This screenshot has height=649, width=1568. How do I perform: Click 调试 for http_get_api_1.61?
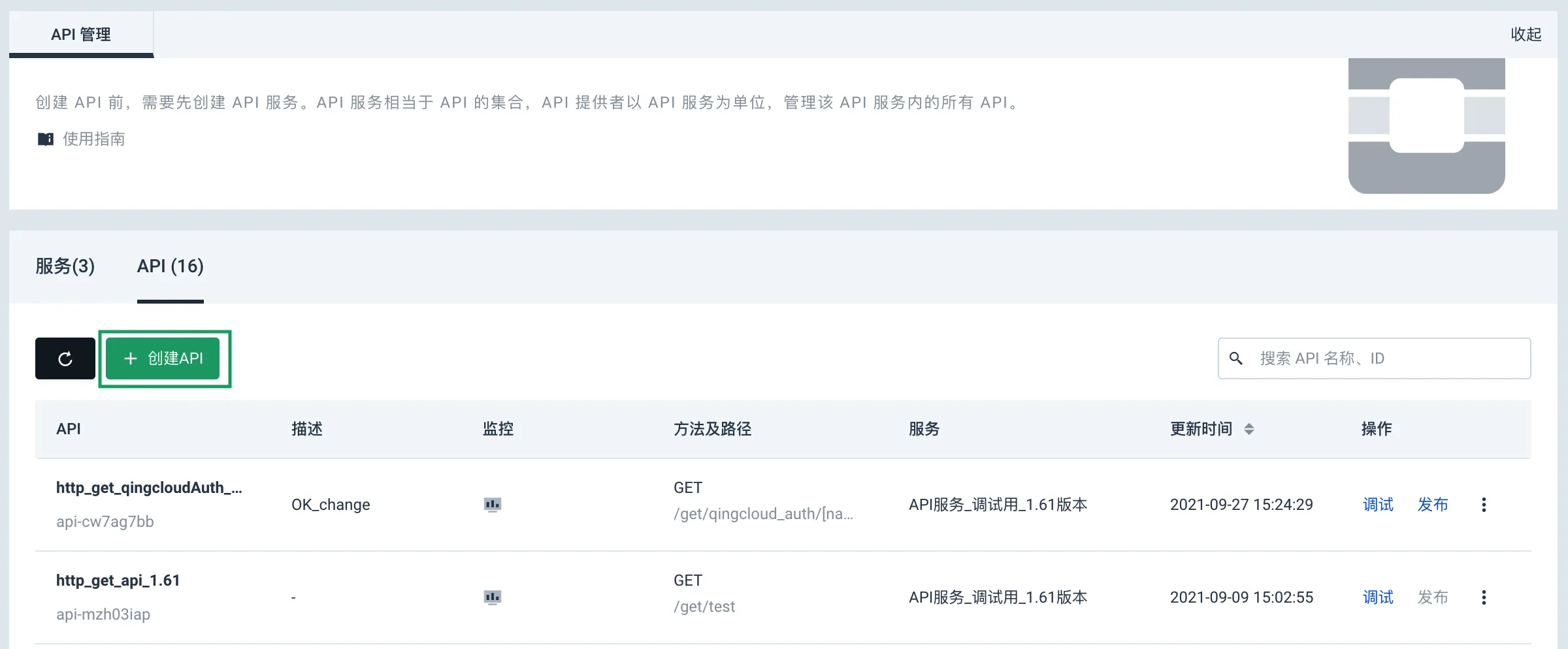tap(1378, 597)
